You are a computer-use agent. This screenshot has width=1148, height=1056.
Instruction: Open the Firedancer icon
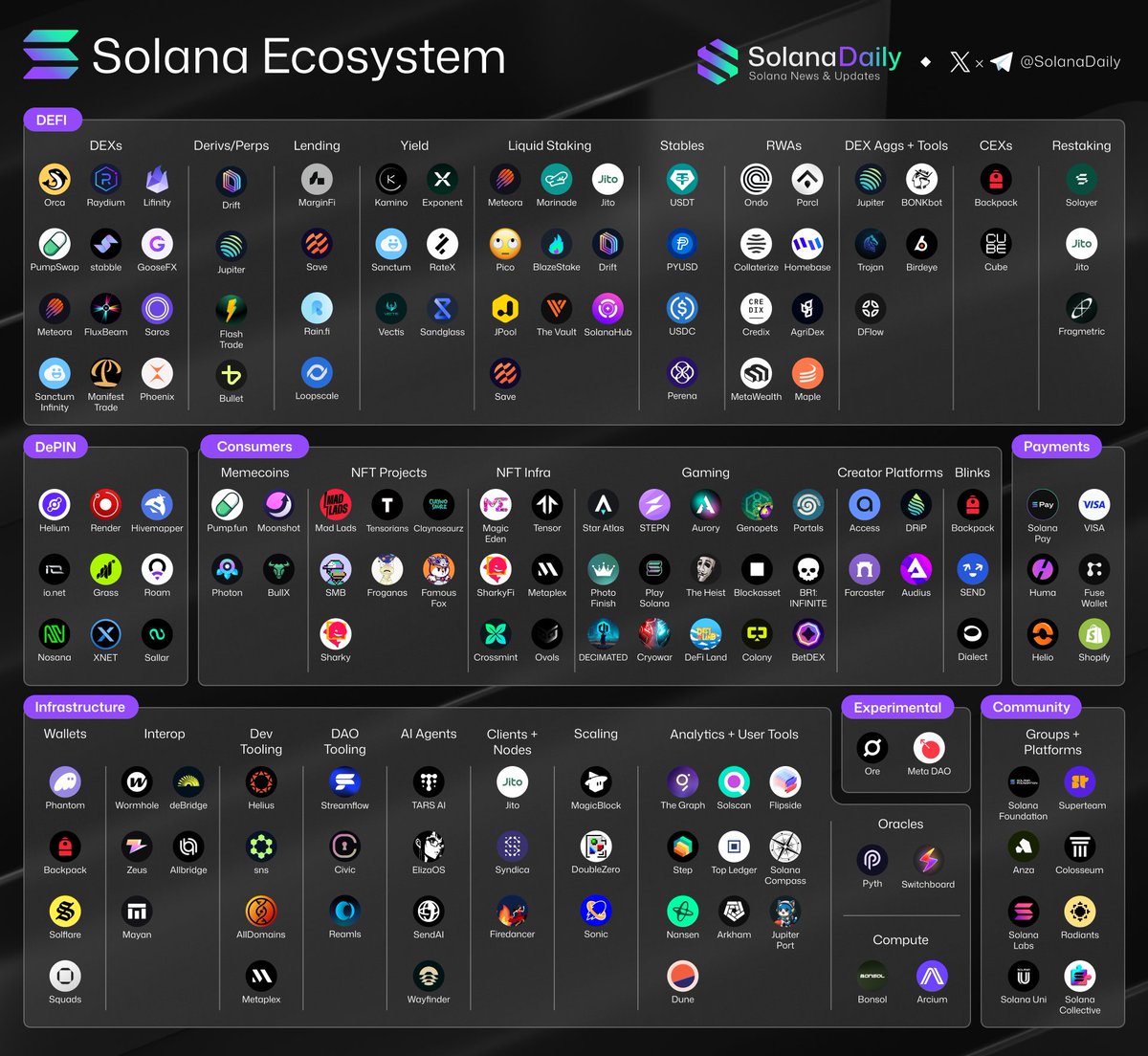[512, 911]
